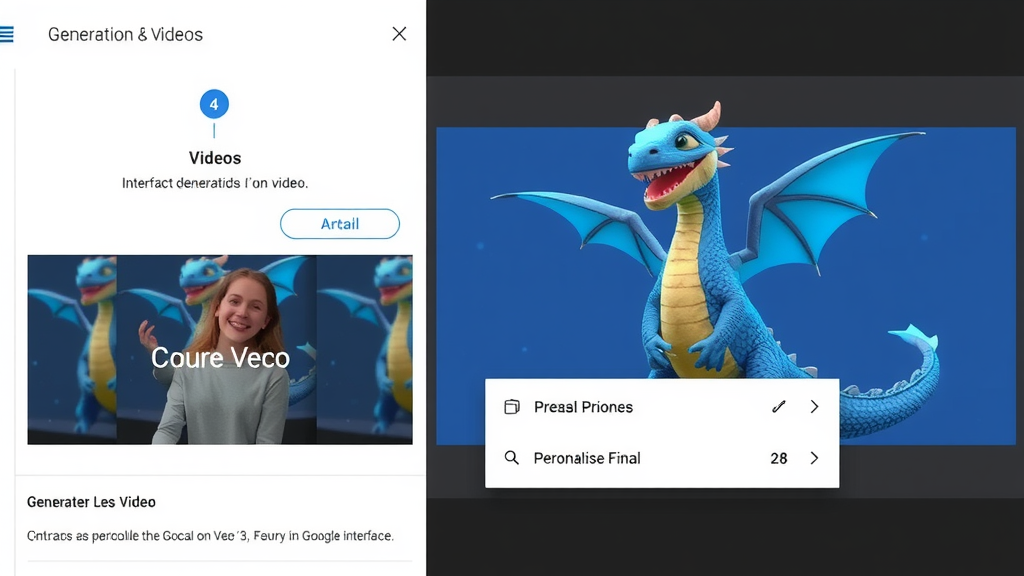Image resolution: width=1024 pixels, height=576 pixels.
Task: Click the Artail button
Action: (x=339, y=223)
